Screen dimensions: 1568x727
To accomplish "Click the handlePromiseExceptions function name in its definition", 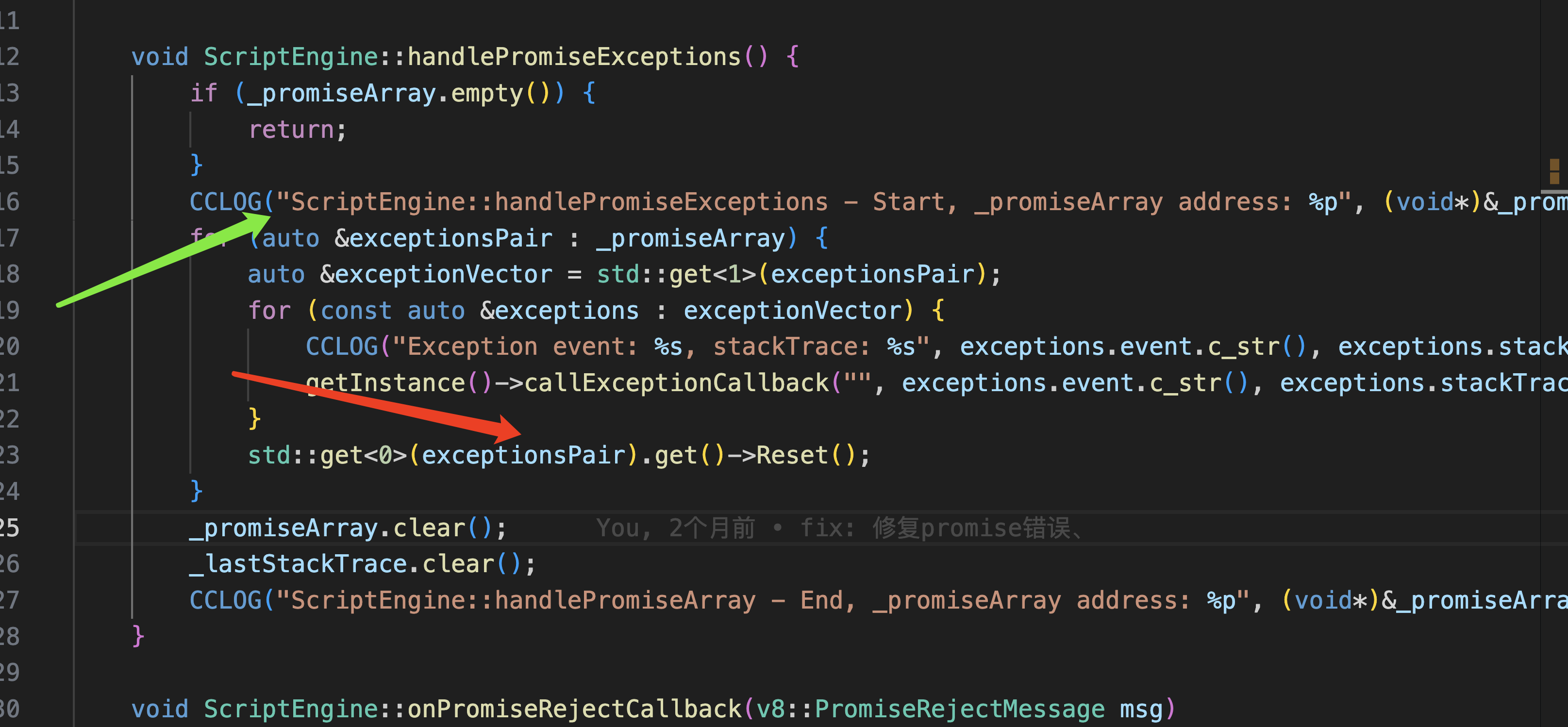I will [573, 57].
